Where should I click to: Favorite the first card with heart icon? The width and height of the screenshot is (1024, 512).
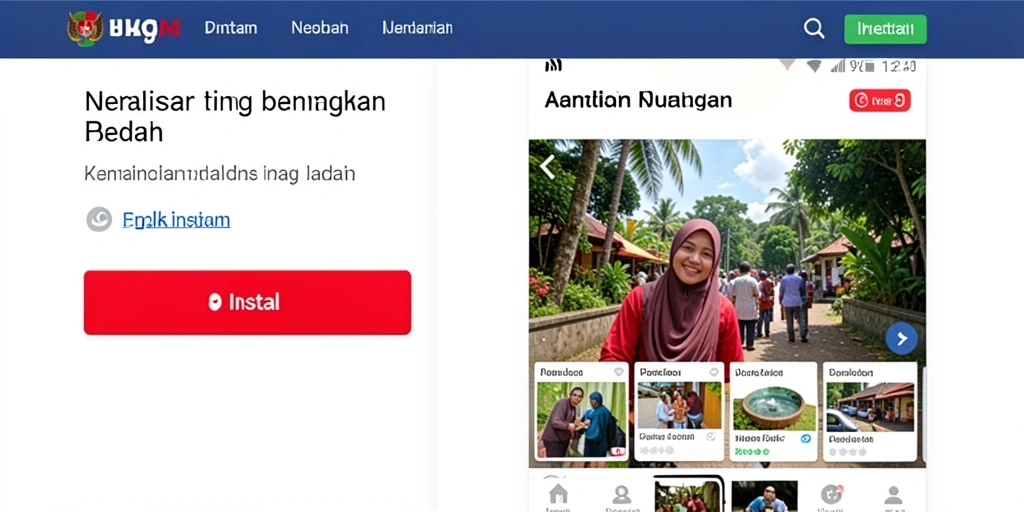(618, 372)
